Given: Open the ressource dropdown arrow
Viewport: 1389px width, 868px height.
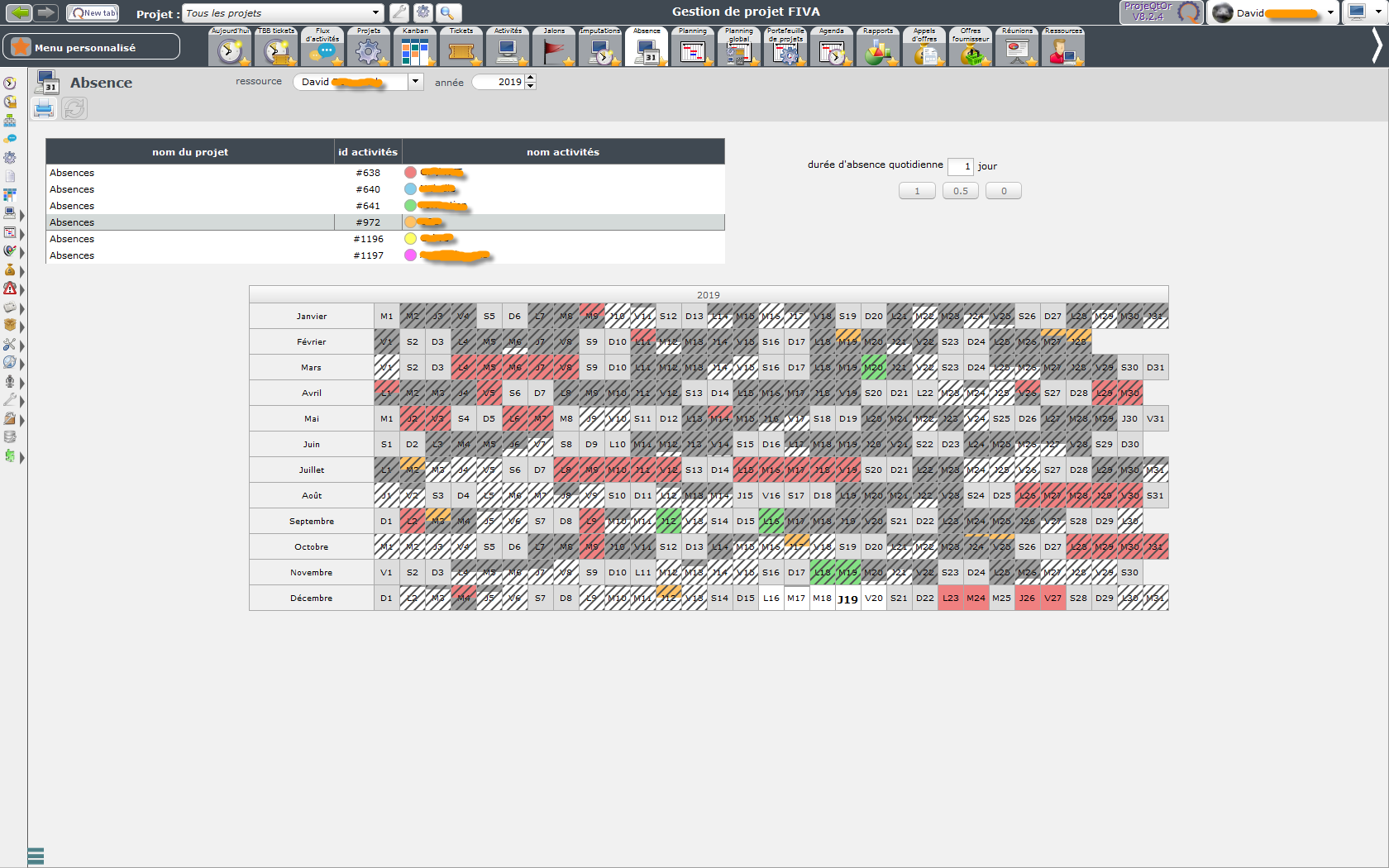Looking at the screenshot, I should click(415, 82).
